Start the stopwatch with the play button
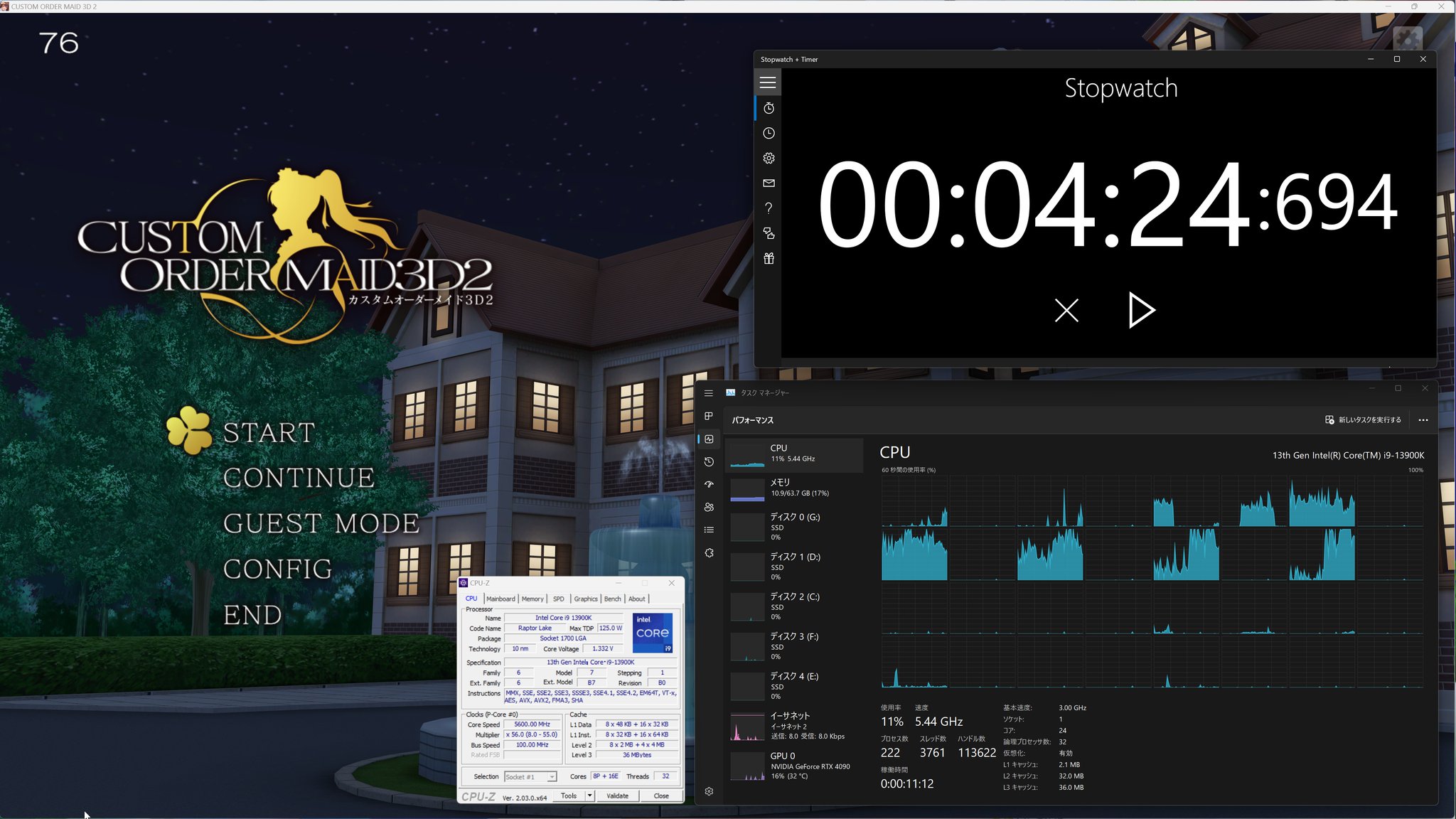Screen dimensions: 1456x819 point(1141,310)
